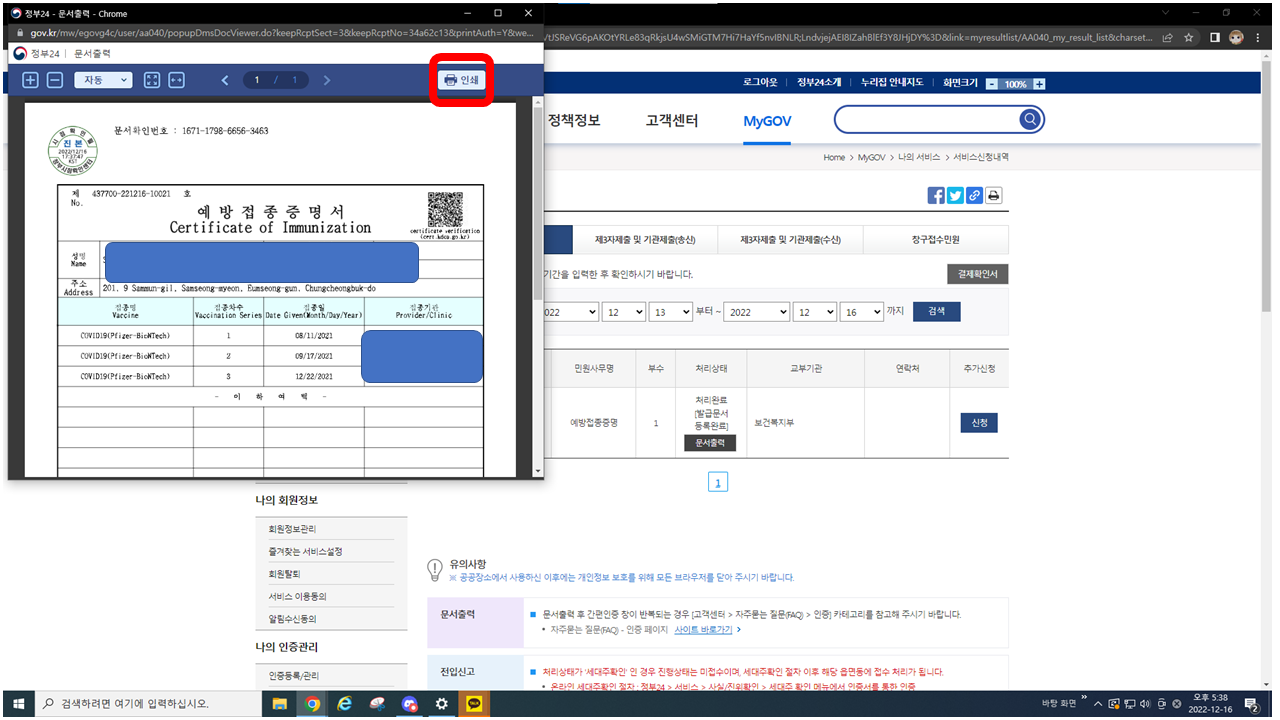This screenshot has height=720, width=1280.
Task: Open the 누리집 안내지도 link
Action: click(x=892, y=83)
